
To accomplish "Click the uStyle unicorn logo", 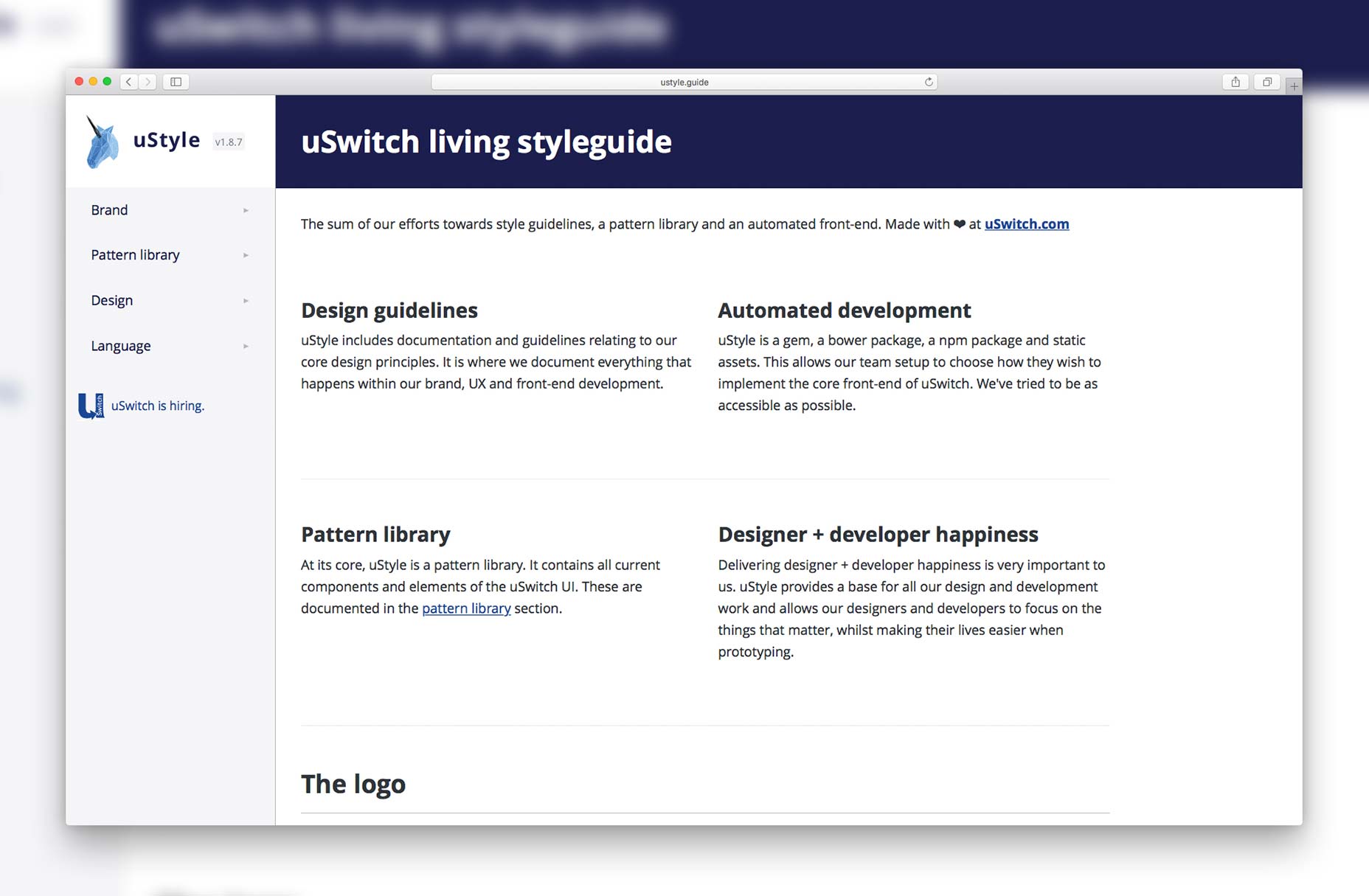I will point(103,140).
